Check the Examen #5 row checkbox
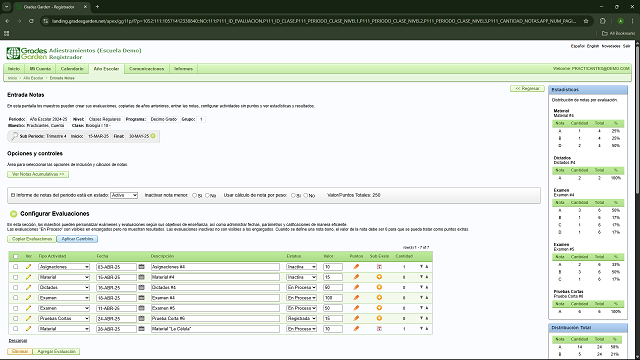 [x=16, y=308]
